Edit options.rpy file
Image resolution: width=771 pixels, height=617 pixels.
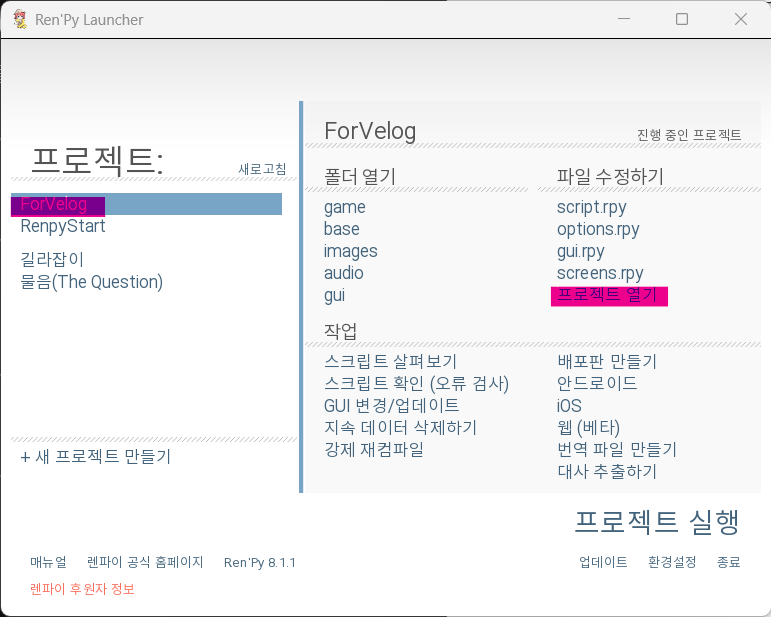598,230
